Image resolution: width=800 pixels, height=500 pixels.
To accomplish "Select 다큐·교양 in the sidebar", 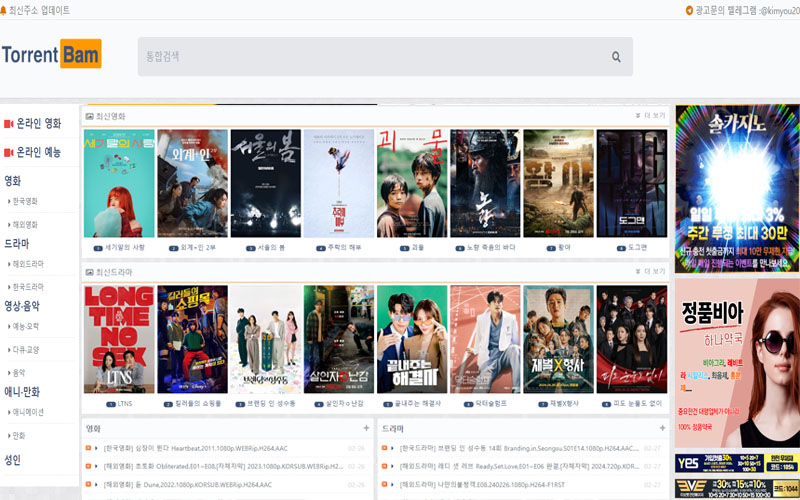I will click(26, 350).
